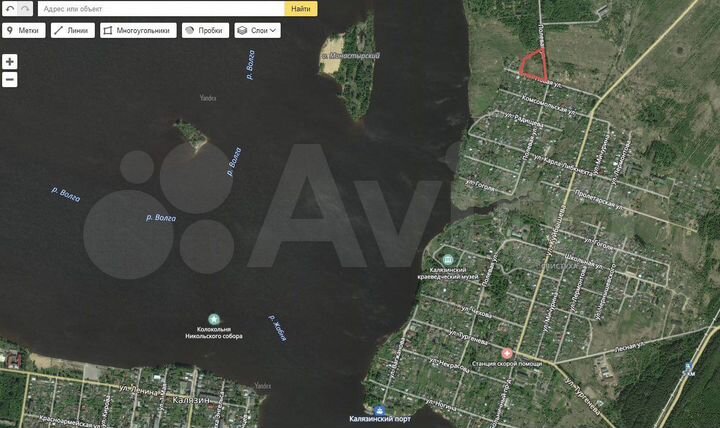Open the Слои layers dropdown
Image resolution: width=720 pixels, height=428 pixels.
[257, 30]
